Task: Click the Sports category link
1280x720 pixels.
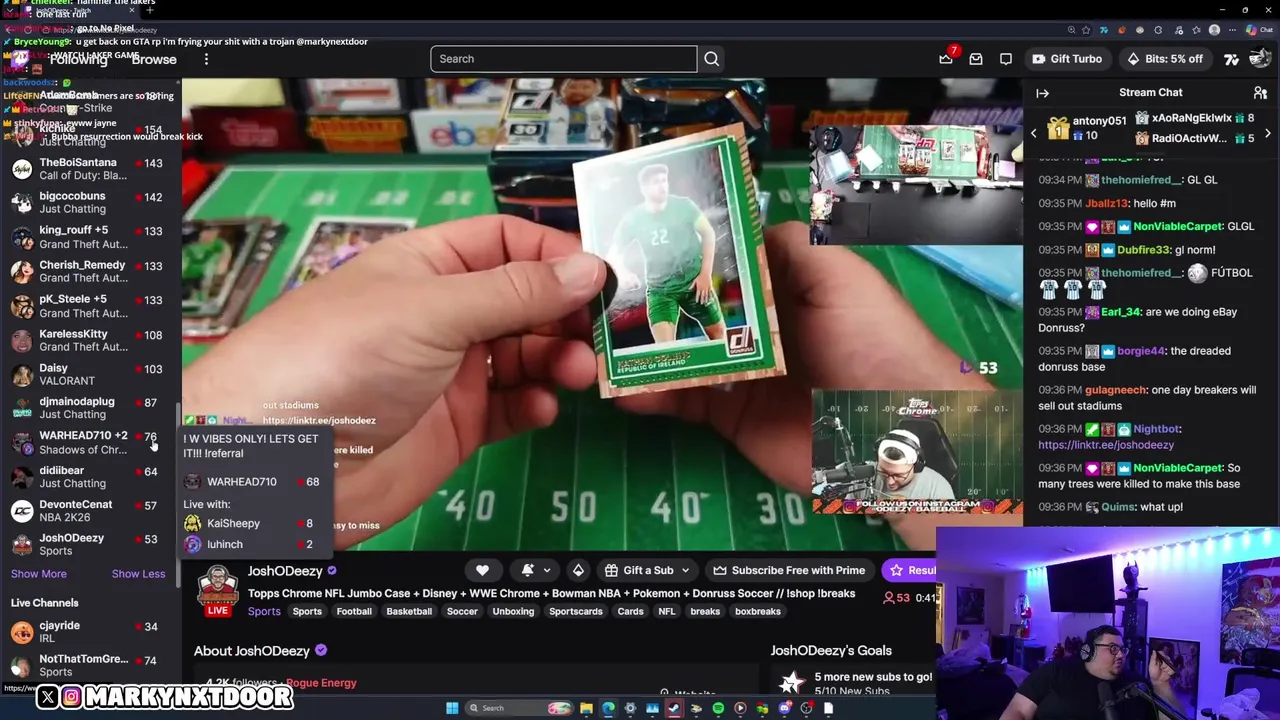Action: (x=264, y=611)
